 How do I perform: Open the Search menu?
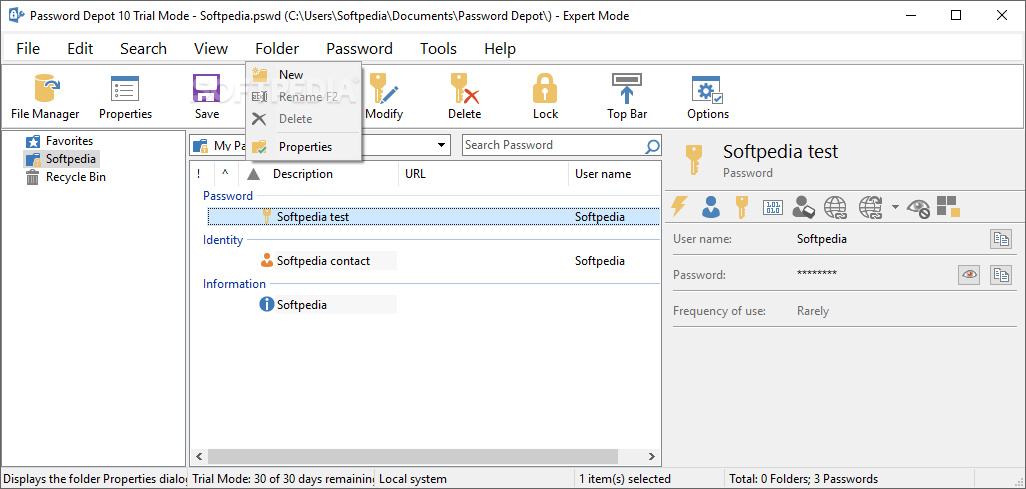pyautogui.click(x=143, y=48)
